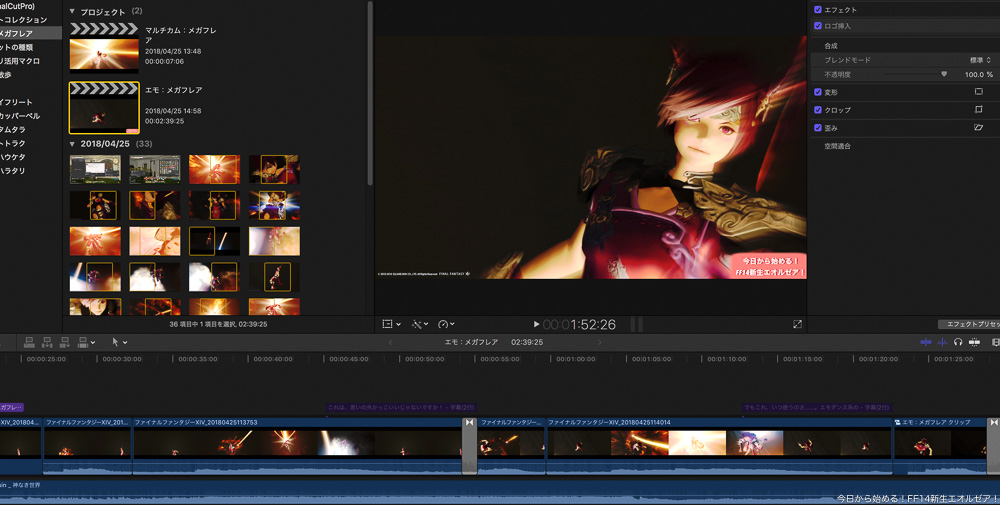Select タムタラ in the library sidebar
Viewport: 1000px width, 505px height.
(x=13, y=130)
